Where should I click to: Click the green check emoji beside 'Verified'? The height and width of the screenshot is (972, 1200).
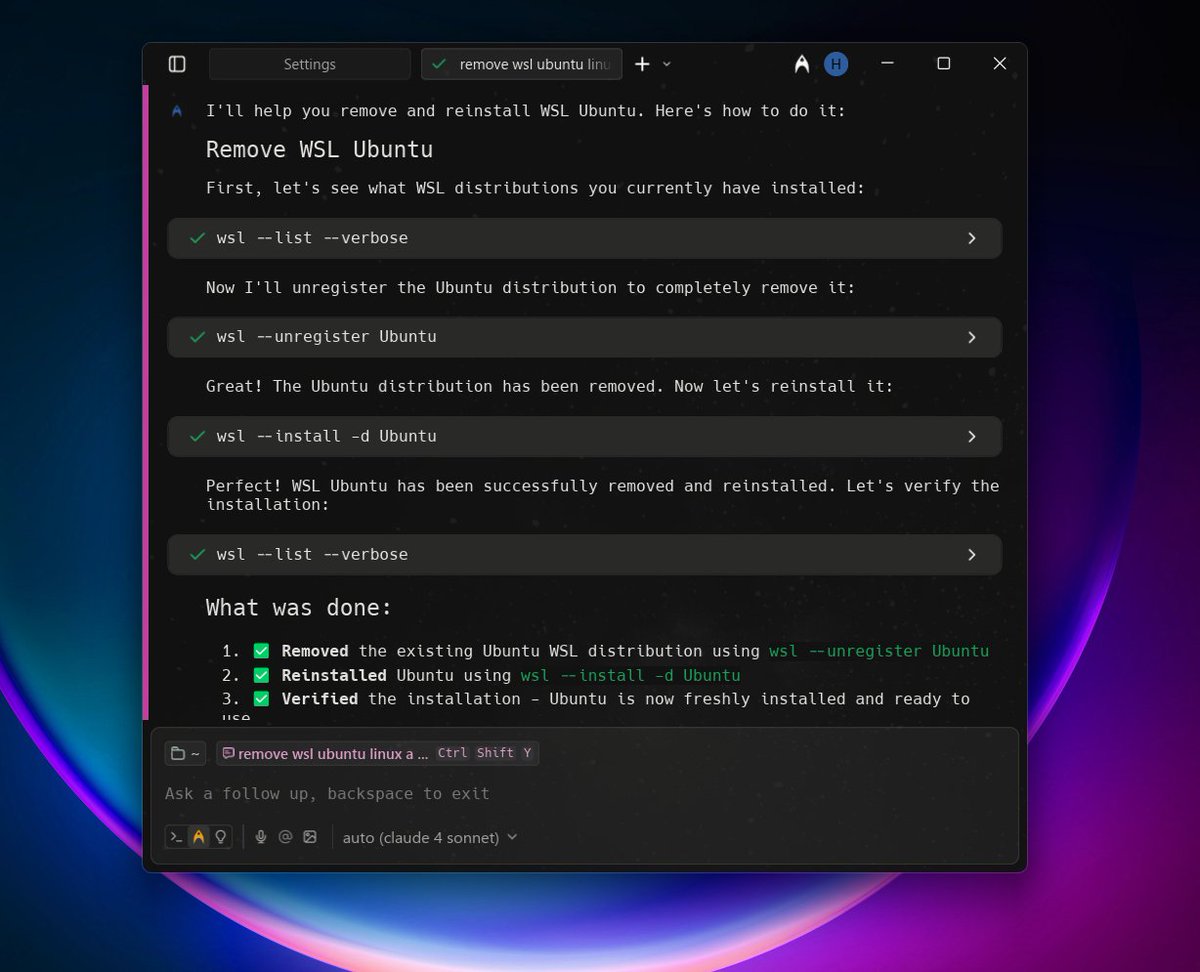pos(261,699)
